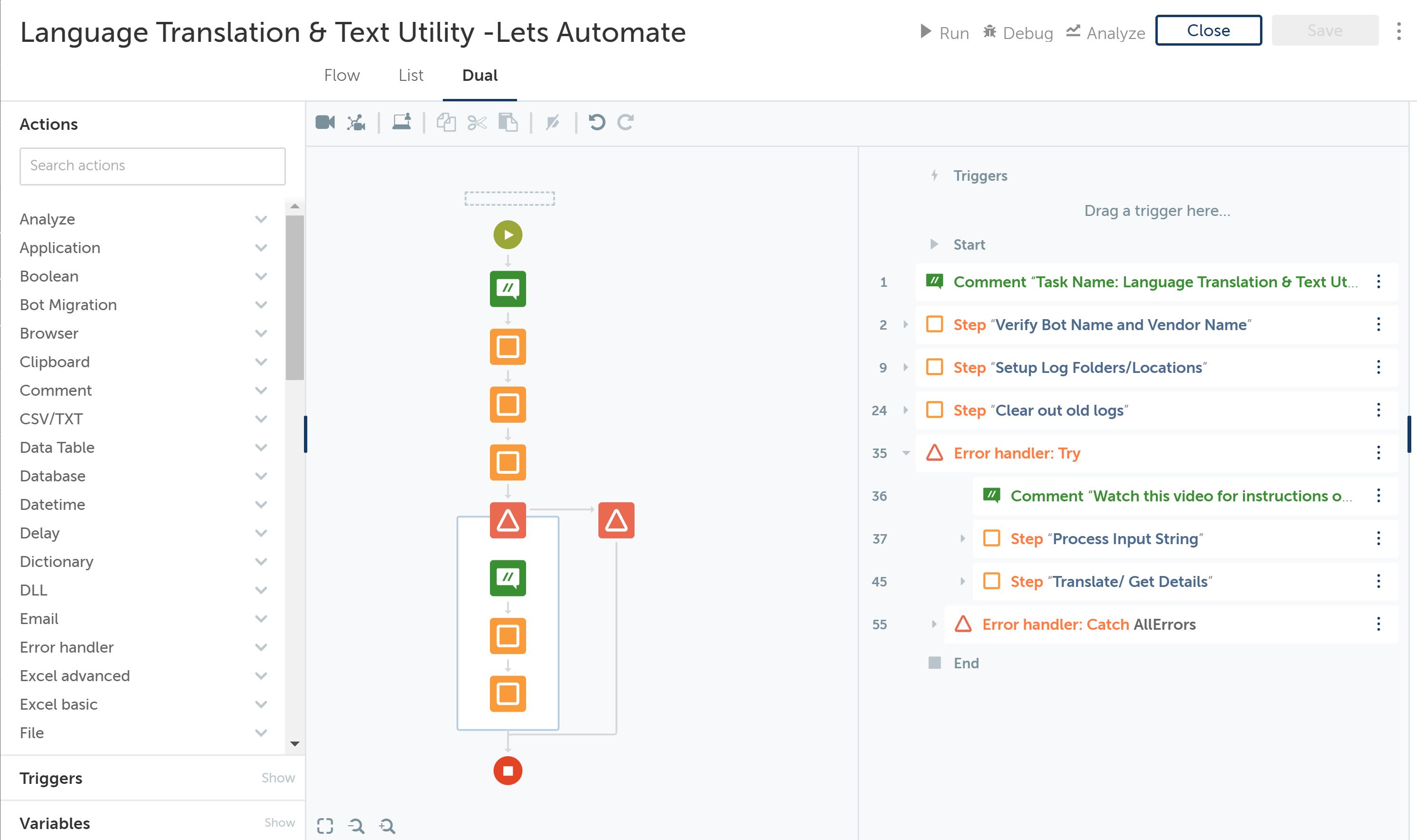
Task: Click fit-to-screen icon at canvas bottom
Action: (x=325, y=826)
